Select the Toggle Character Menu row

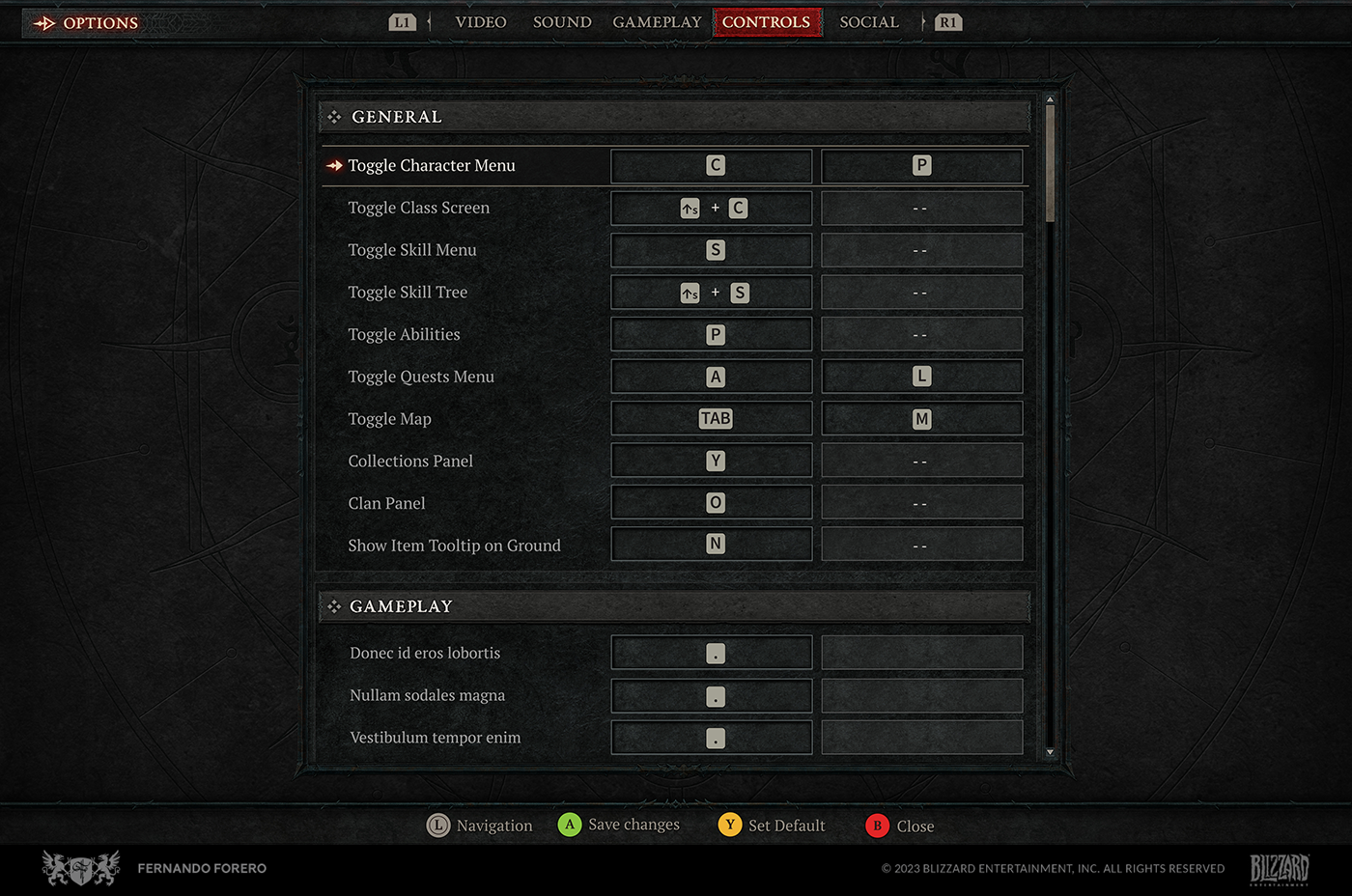point(675,165)
